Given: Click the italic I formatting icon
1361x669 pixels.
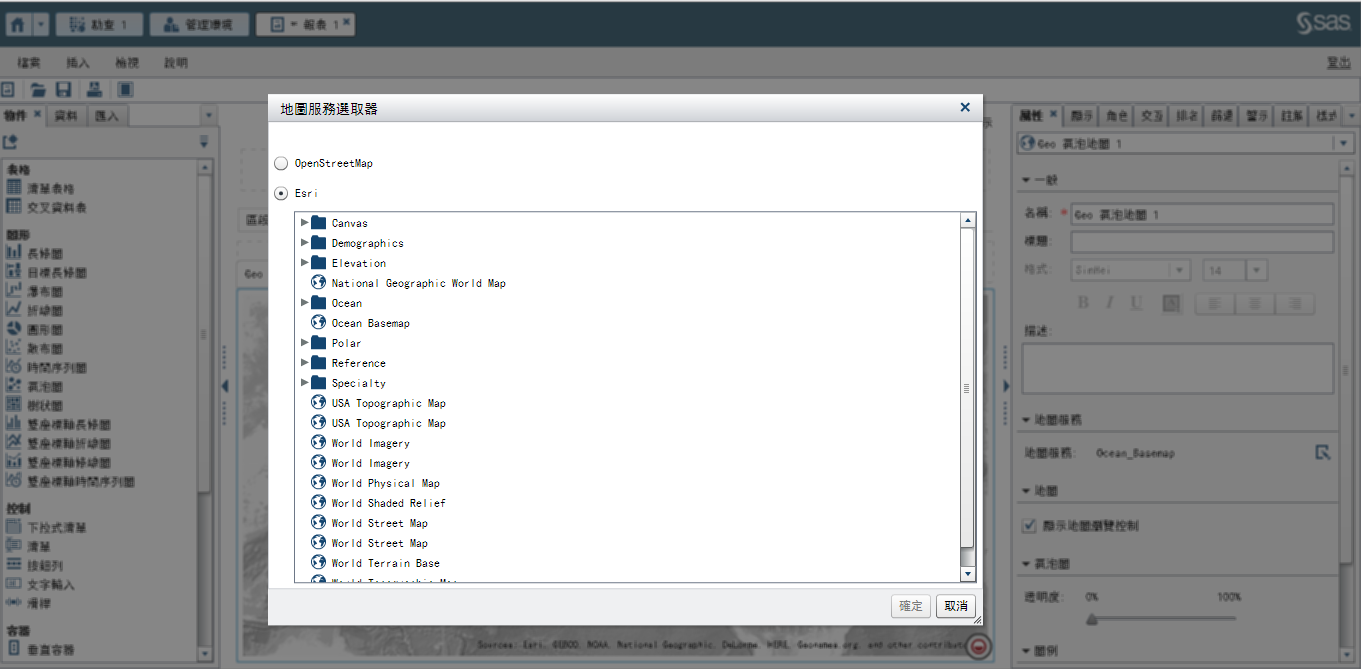Looking at the screenshot, I should 1109,303.
